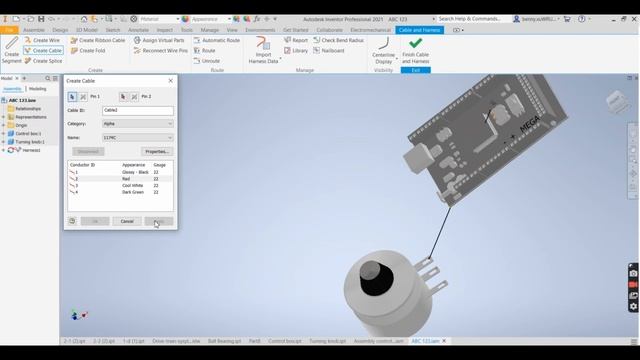
Task: Toggle the Pin 1 select arrow button
Action: pyautogui.click(x=72, y=97)
